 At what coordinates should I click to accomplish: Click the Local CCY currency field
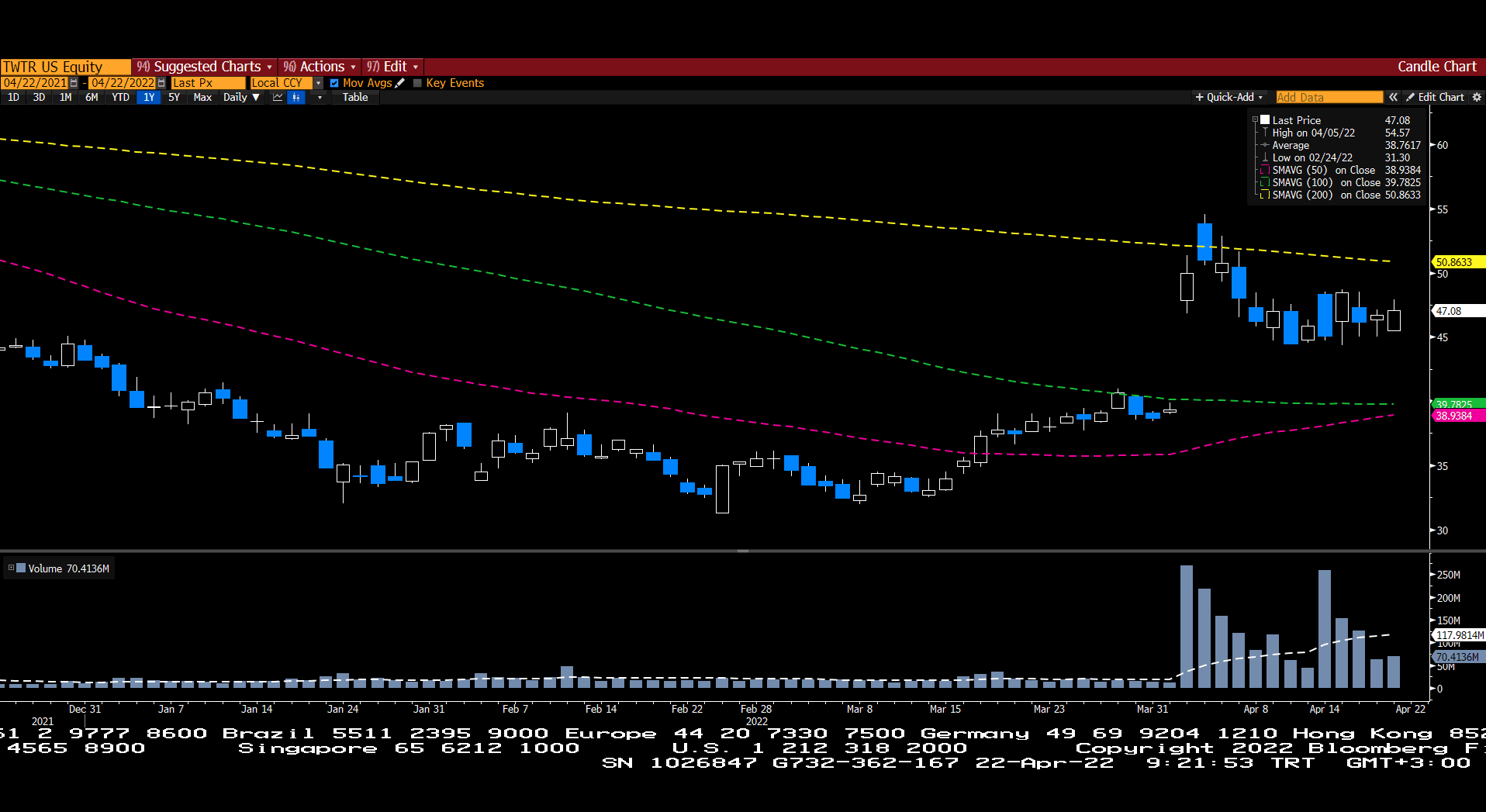[281, 83]
